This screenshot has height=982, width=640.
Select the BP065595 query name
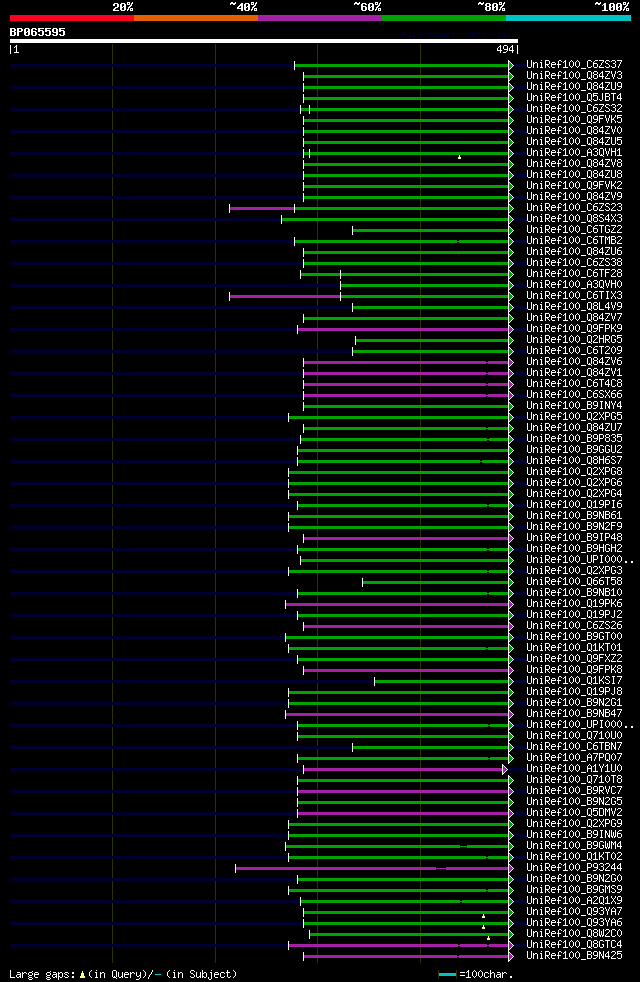[38, 32]
